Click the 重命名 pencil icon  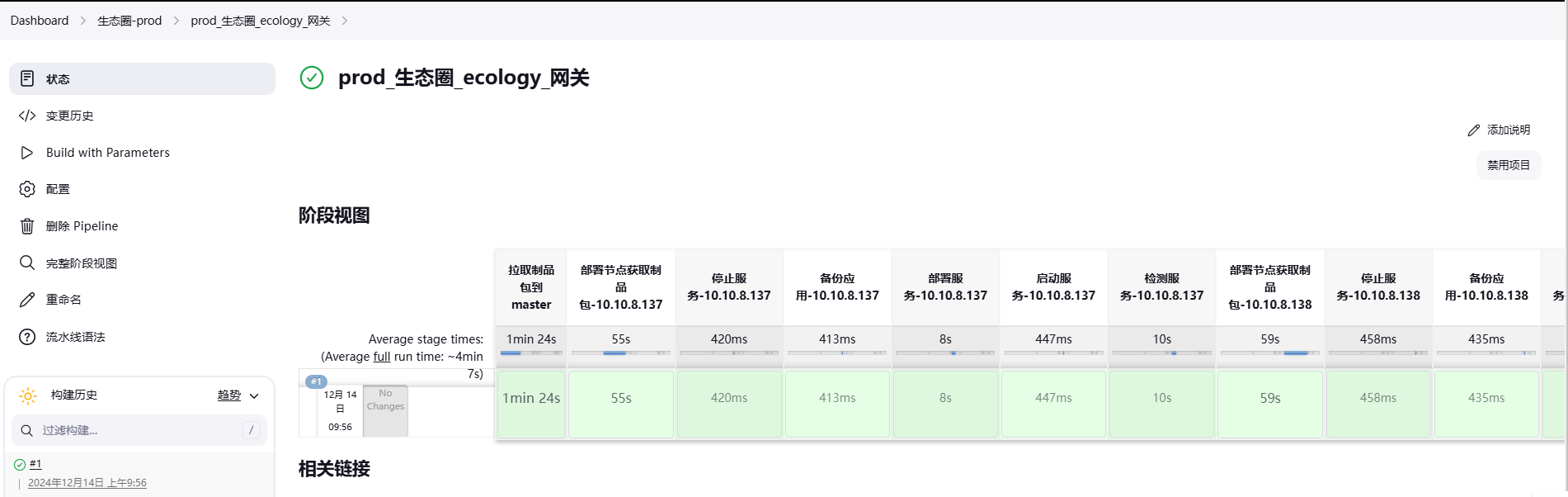(27, 300)
